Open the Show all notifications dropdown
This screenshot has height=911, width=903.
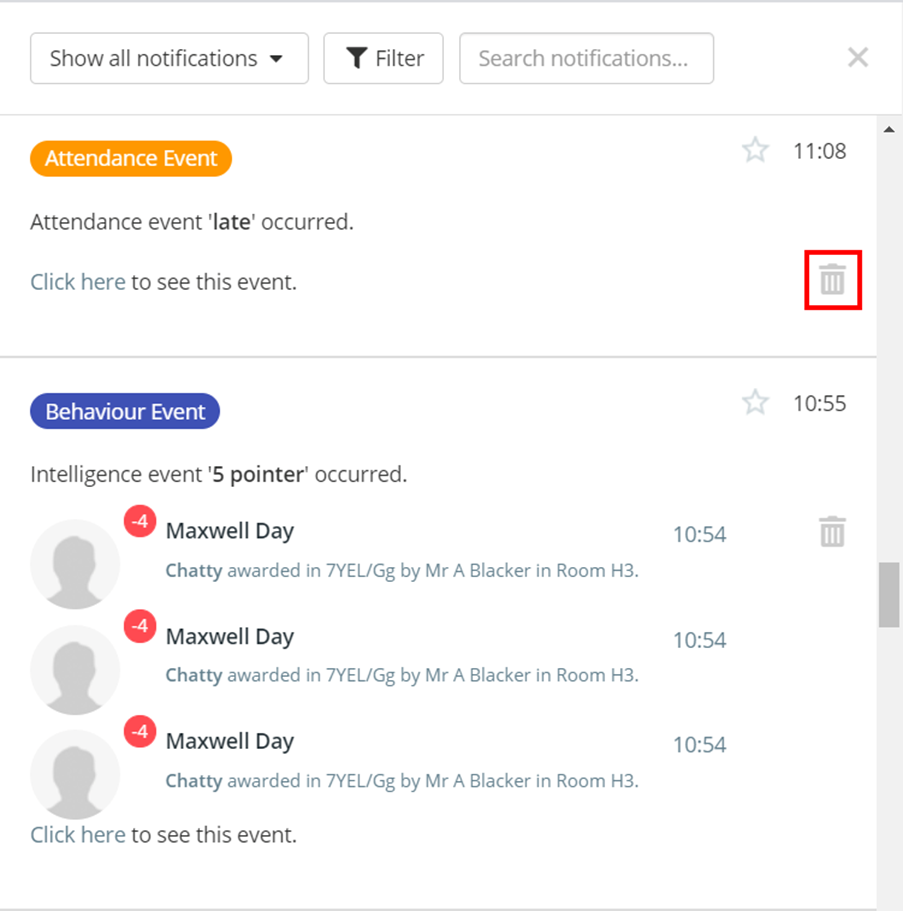[168, 58]
